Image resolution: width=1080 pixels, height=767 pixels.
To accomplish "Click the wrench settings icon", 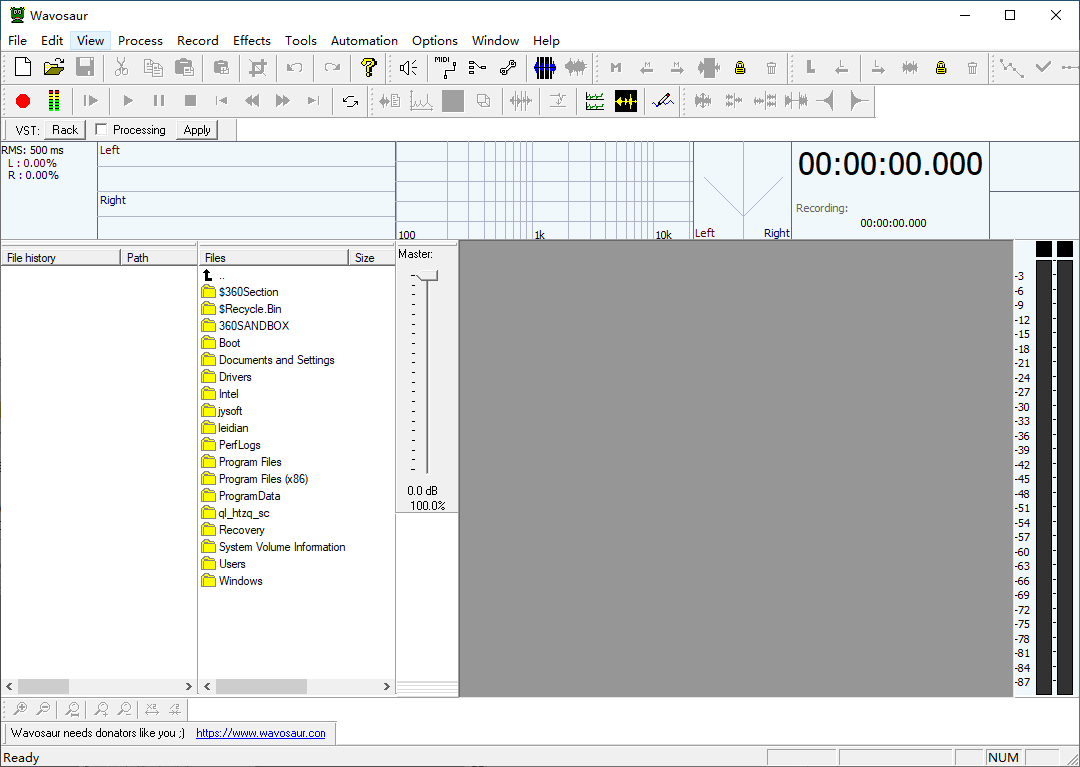I will click(508, 68).
